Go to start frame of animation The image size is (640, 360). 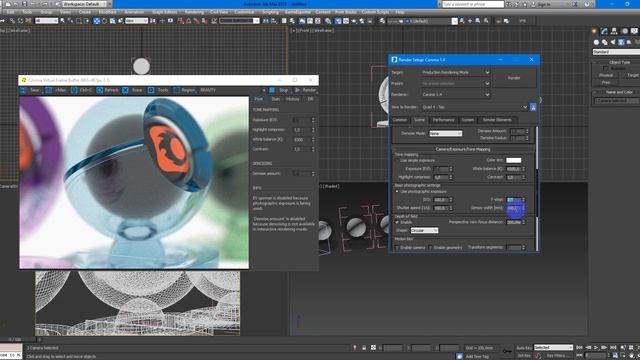pyautogui.click(x=579, y=348)
